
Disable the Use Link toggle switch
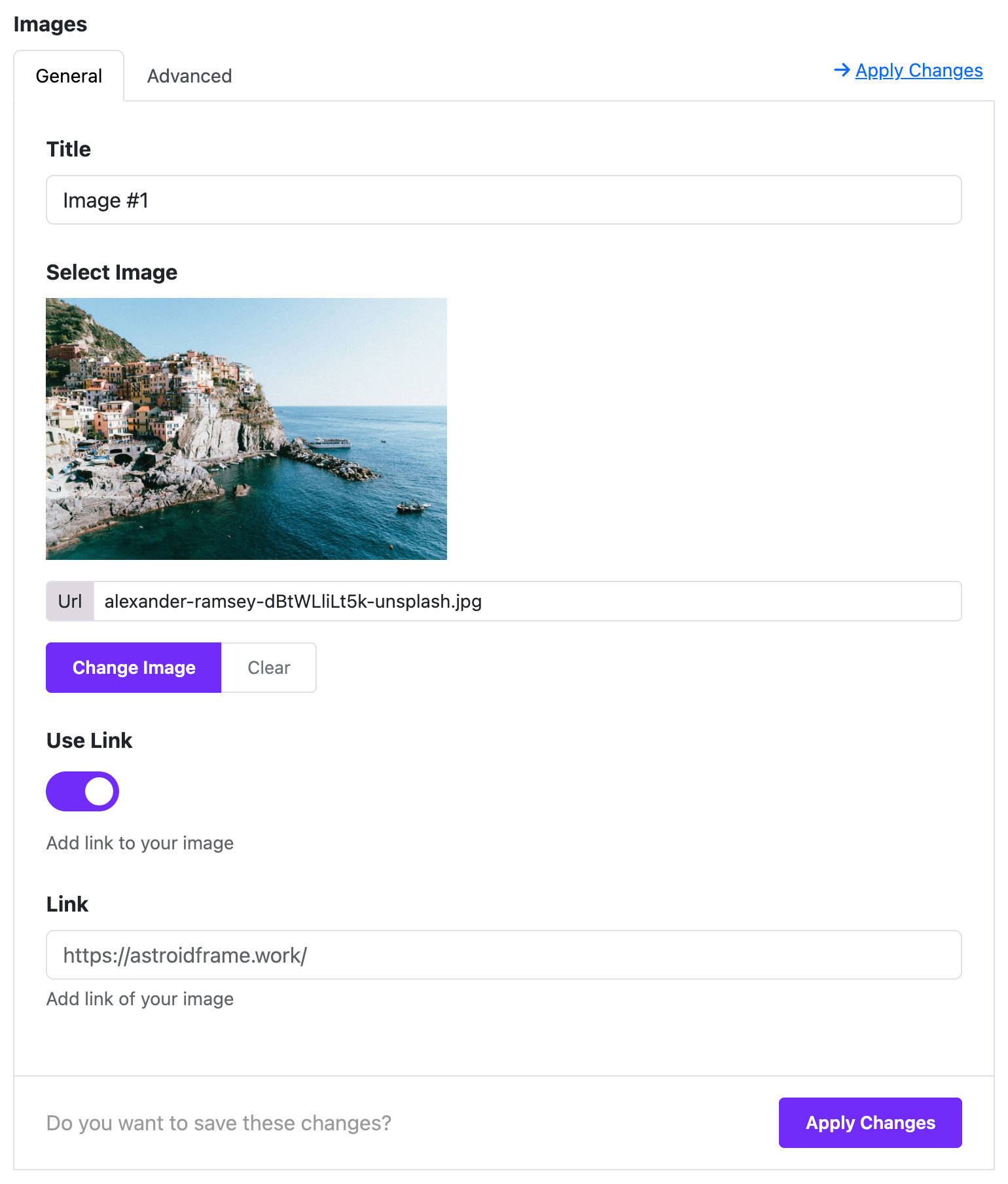82,791
